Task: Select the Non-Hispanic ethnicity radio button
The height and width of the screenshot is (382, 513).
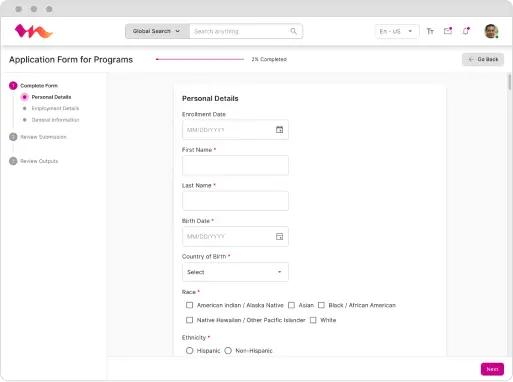Action: pyautogui.click(x=228, y=351)
